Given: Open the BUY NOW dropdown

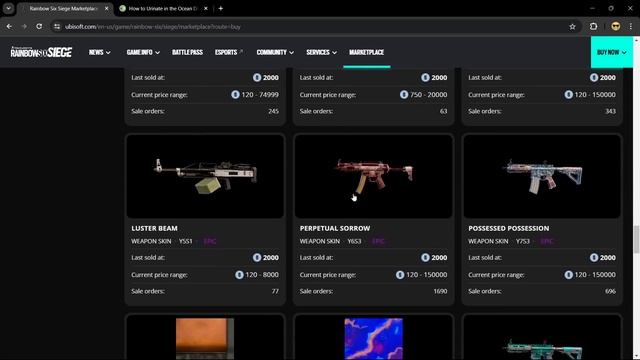Looking at the screenshot, I should (x=611, y=52).
